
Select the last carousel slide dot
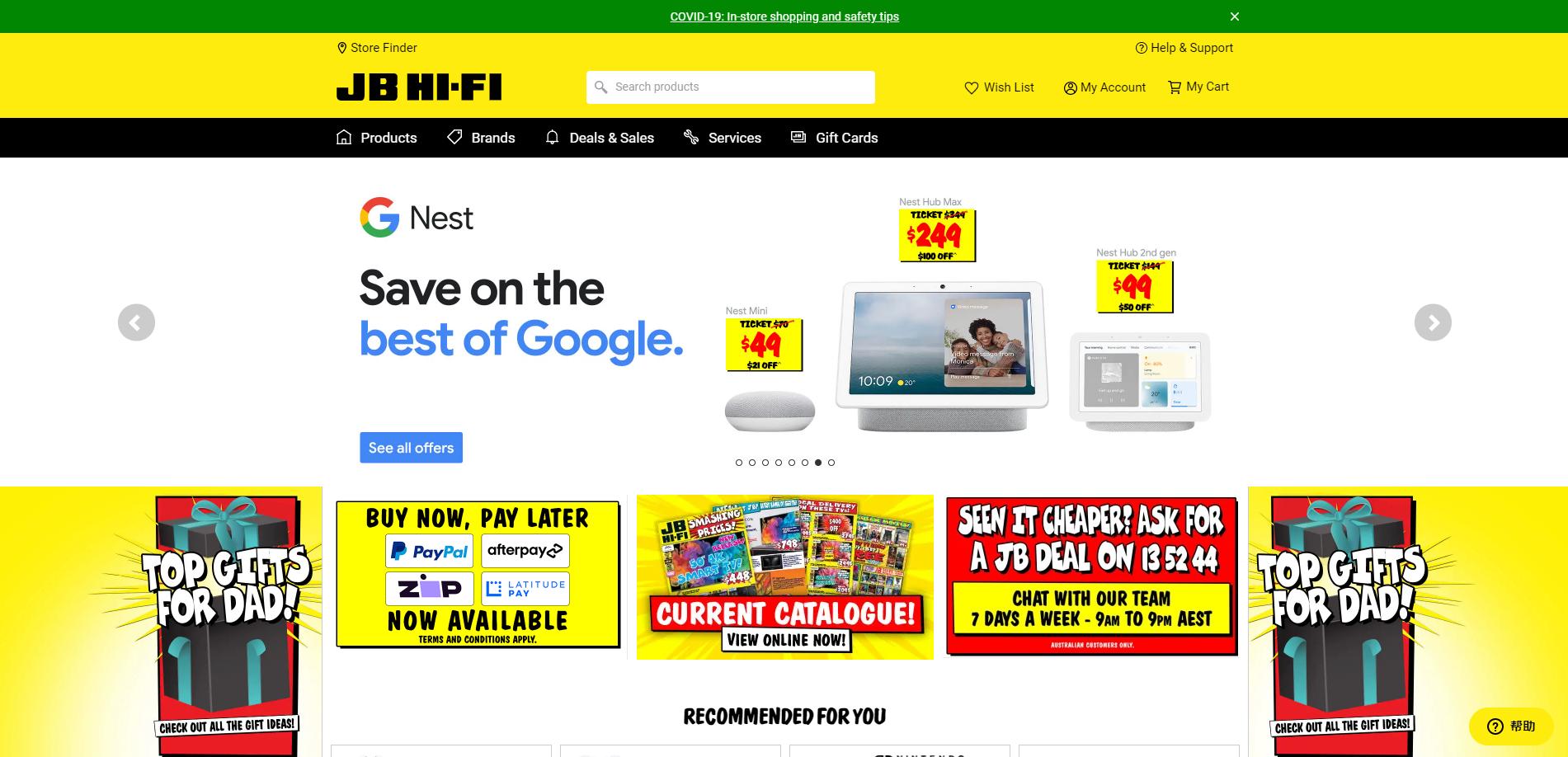coord(831,463)
